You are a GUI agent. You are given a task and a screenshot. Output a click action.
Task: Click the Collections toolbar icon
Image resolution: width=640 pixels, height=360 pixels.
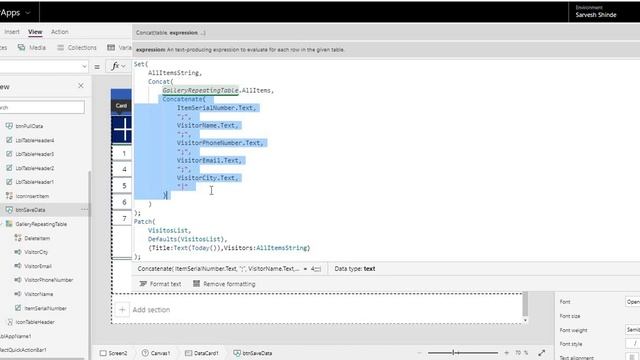click(x=60, y=47)
